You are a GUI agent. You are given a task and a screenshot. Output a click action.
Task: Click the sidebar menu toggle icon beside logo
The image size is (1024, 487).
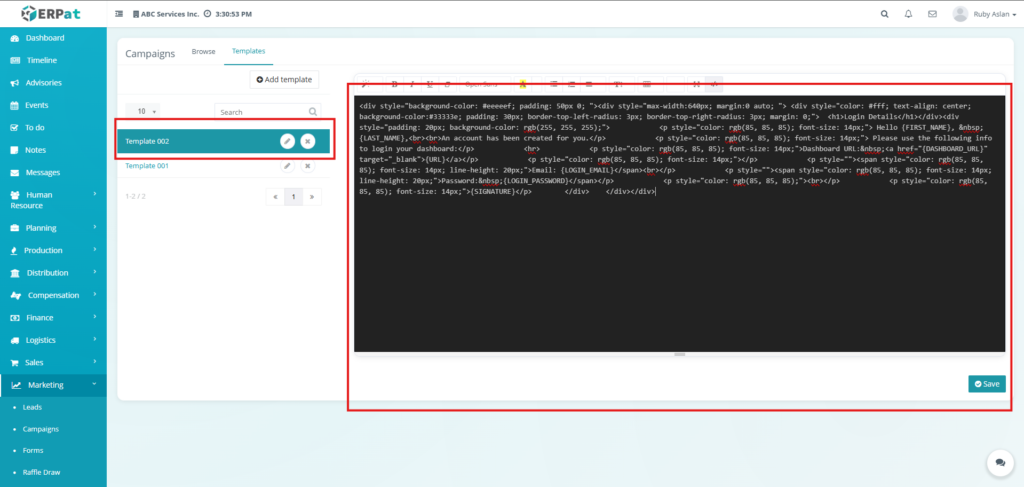point(120,15)
